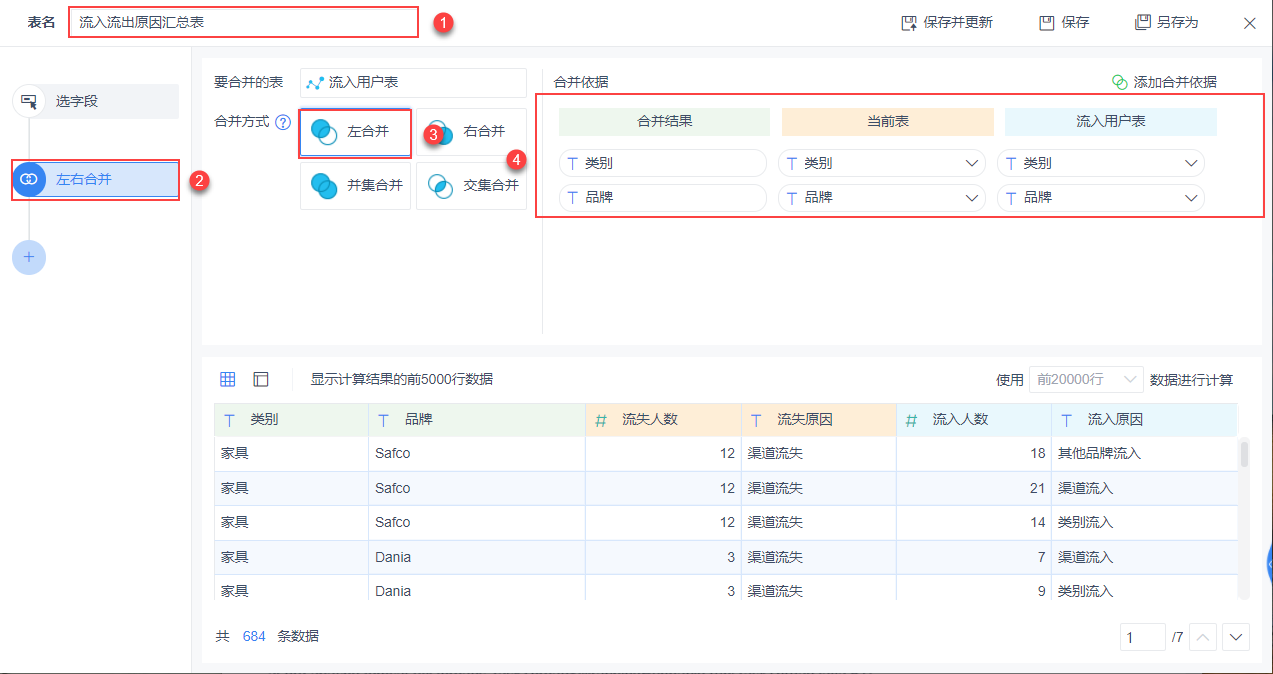Choose 右合并 merge method
Image resolution: width=1273 pixels, height=674 pixels.
point(471,132)
